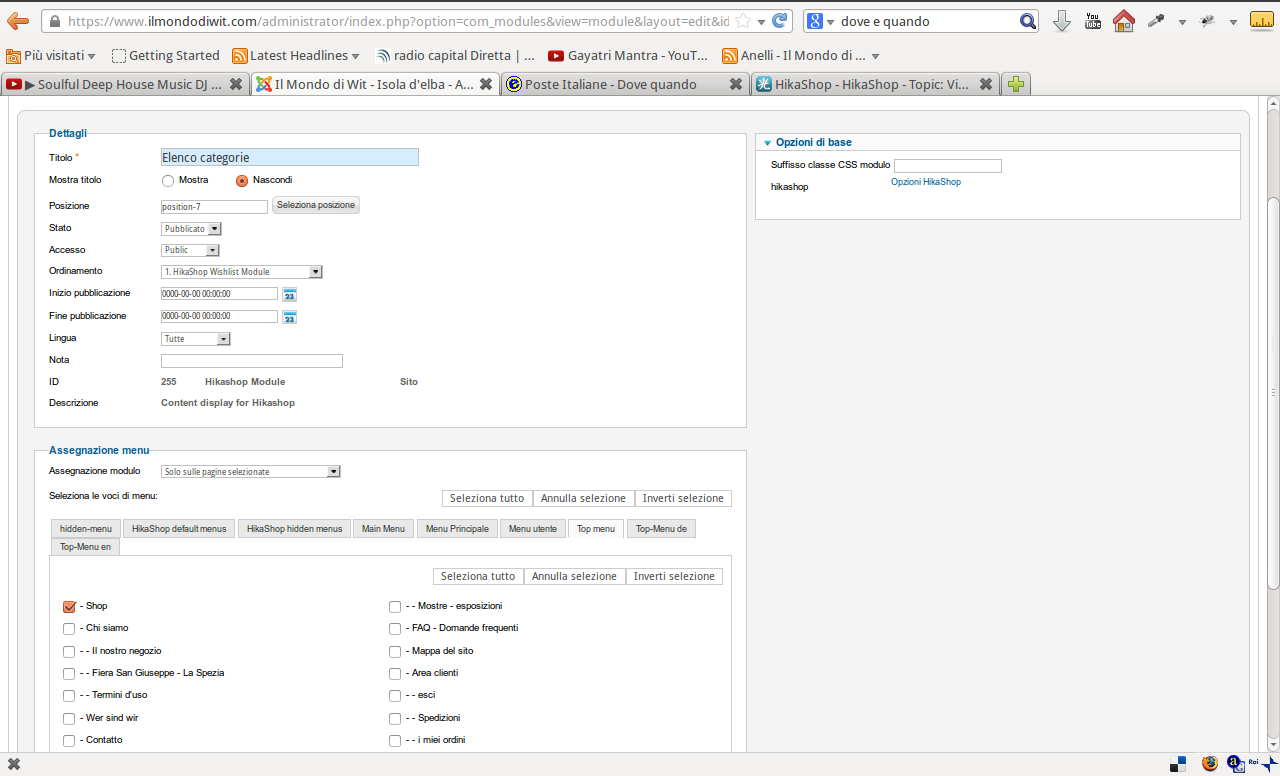This screenshot has height=776, width=1280.
Task: Close the Soulful Deep House Music tab
Action: click(236, 85)
